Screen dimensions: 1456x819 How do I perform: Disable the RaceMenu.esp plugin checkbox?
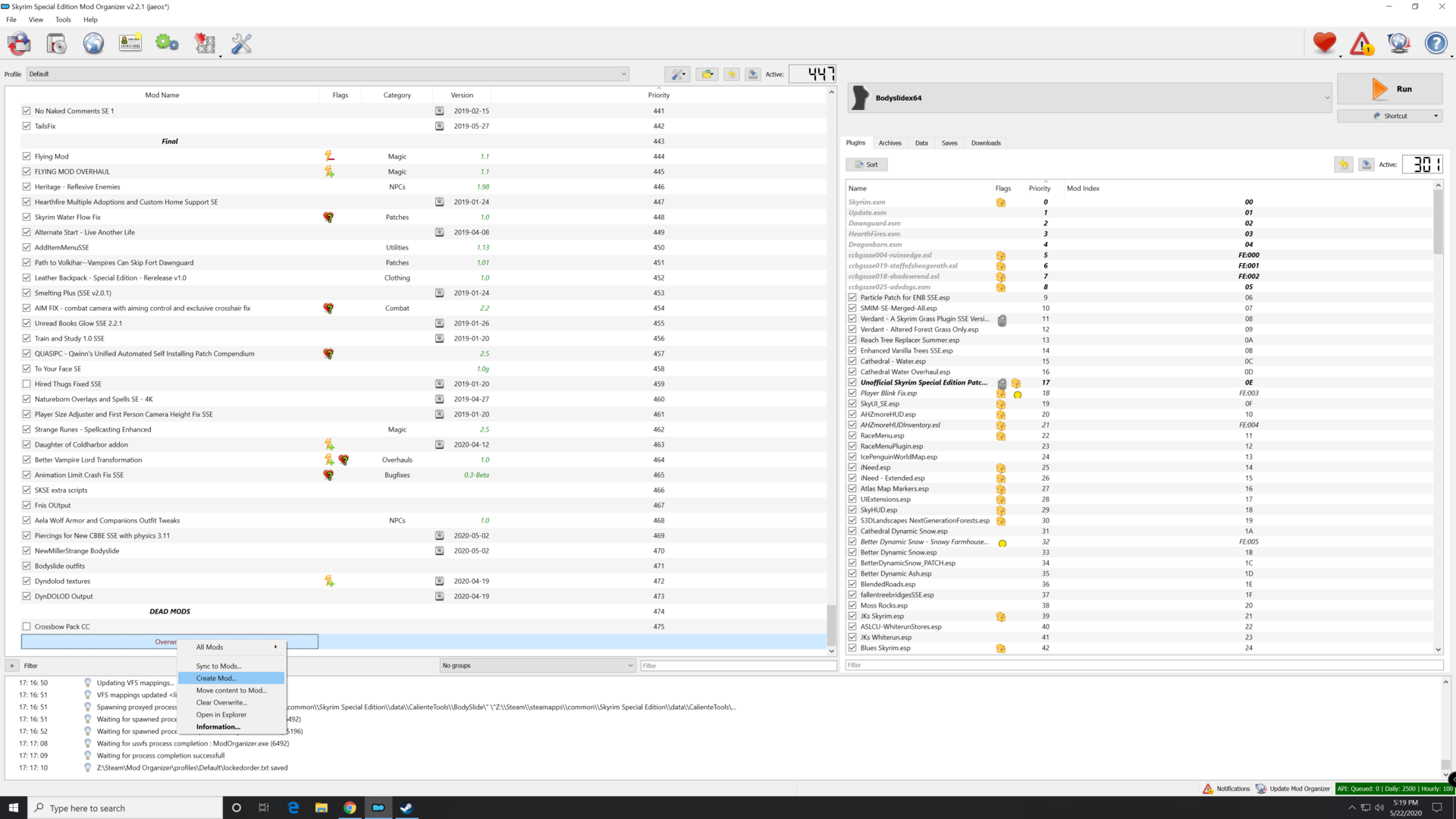(852, 435)
